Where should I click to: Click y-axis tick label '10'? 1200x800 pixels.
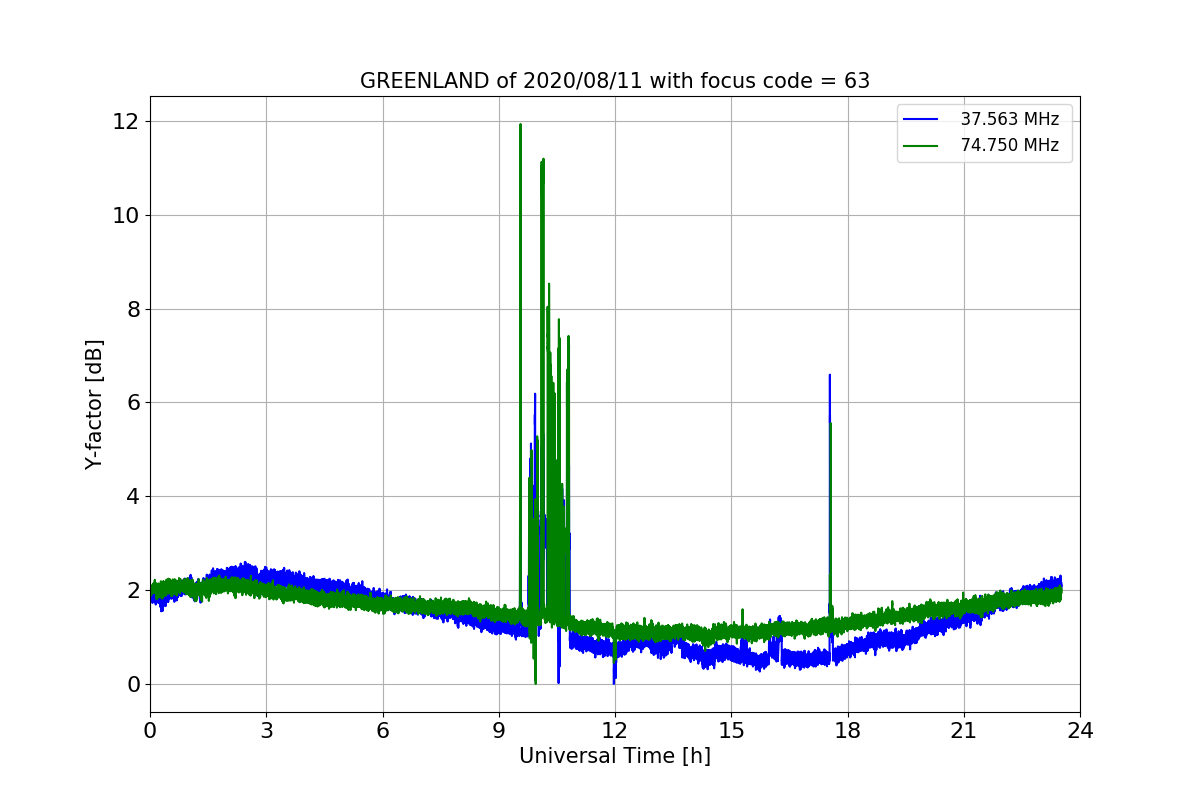[128, 215]
